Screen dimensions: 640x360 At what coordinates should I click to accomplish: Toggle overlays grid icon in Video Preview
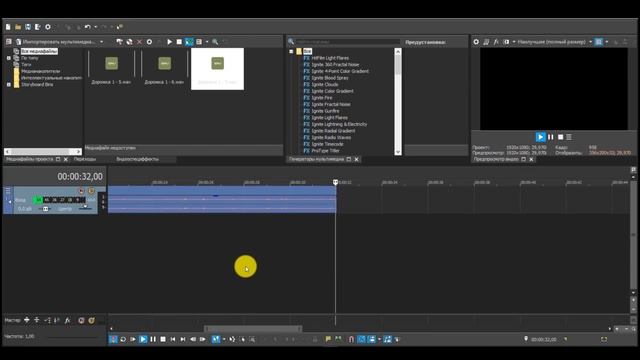(x=598, y=42)
